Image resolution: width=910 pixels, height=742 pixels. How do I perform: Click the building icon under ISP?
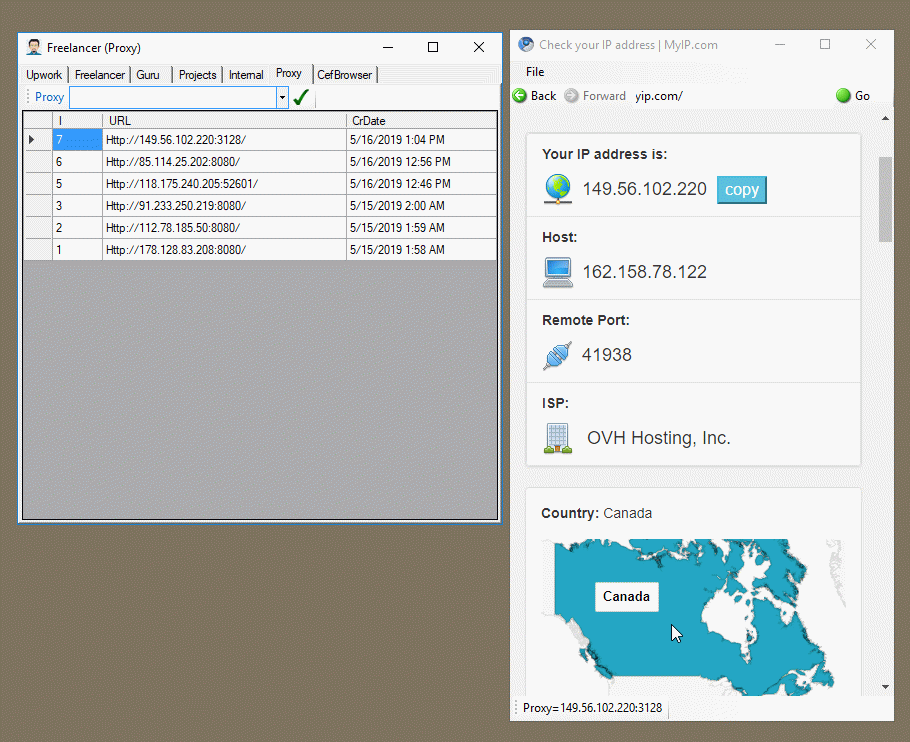[x=558, y=438]
